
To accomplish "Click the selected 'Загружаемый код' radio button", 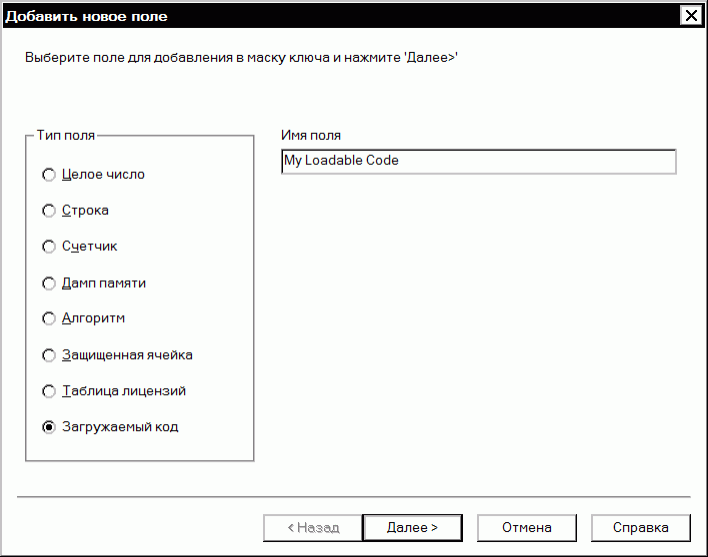I will coord(48,427).
